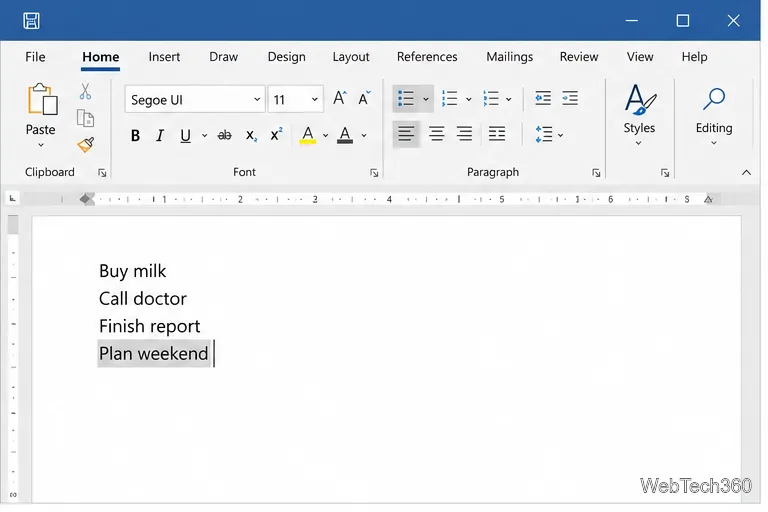Expand highlight color options arrow
Image resolution: width=768 pixels, height=512 pixels.
325,136
